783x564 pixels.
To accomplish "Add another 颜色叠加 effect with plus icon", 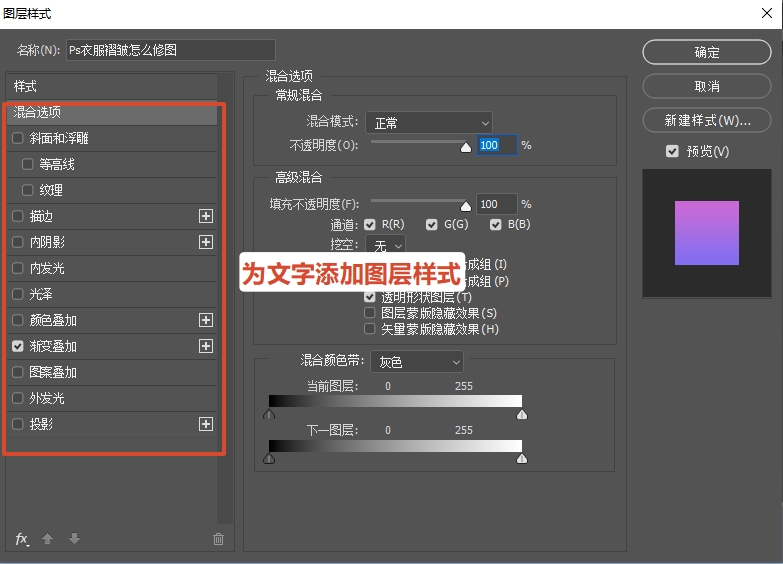I will click(x=206, y=320).
